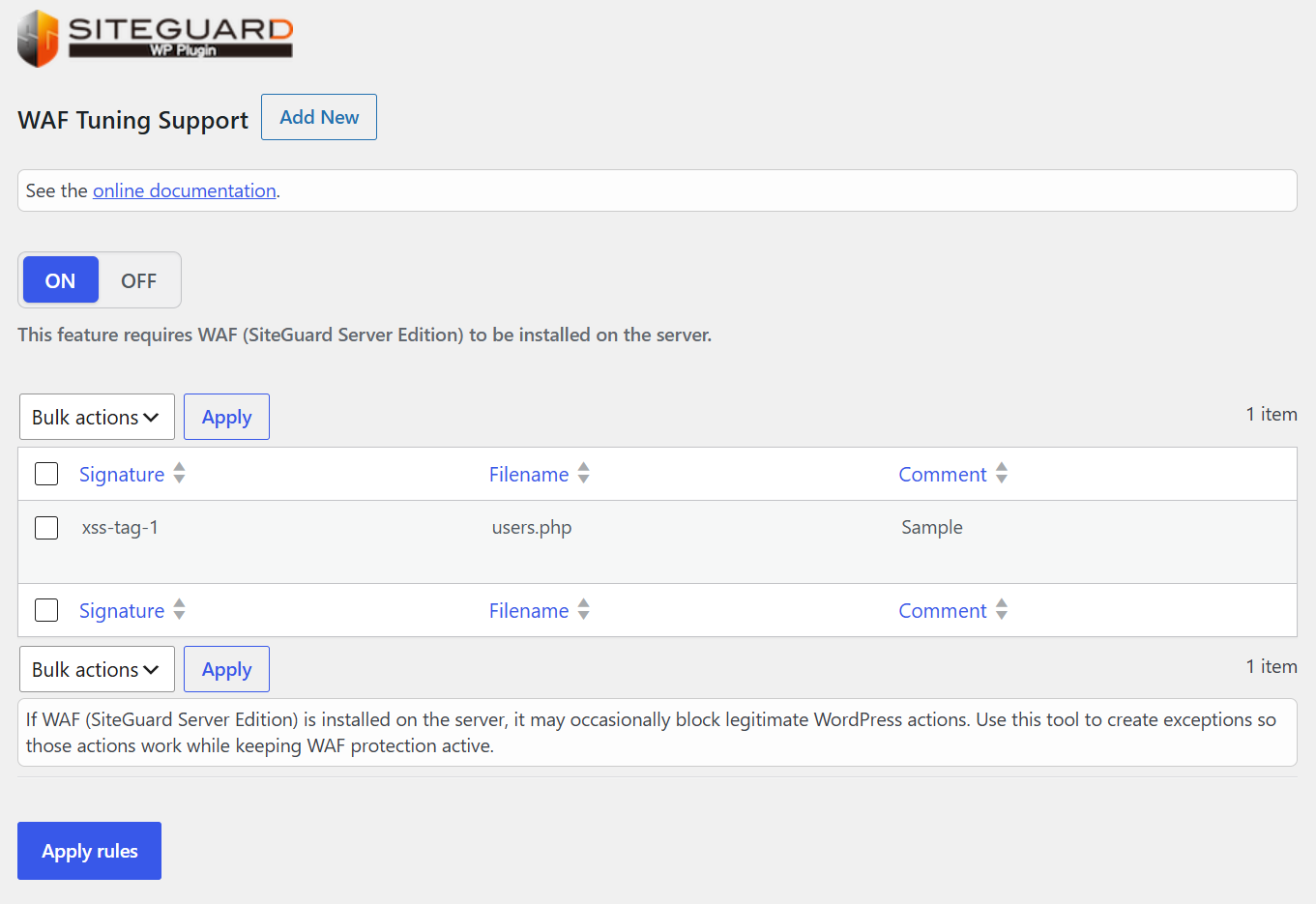
Task: Click the top '1 item' count
Action: click(x=1272, y=414)
